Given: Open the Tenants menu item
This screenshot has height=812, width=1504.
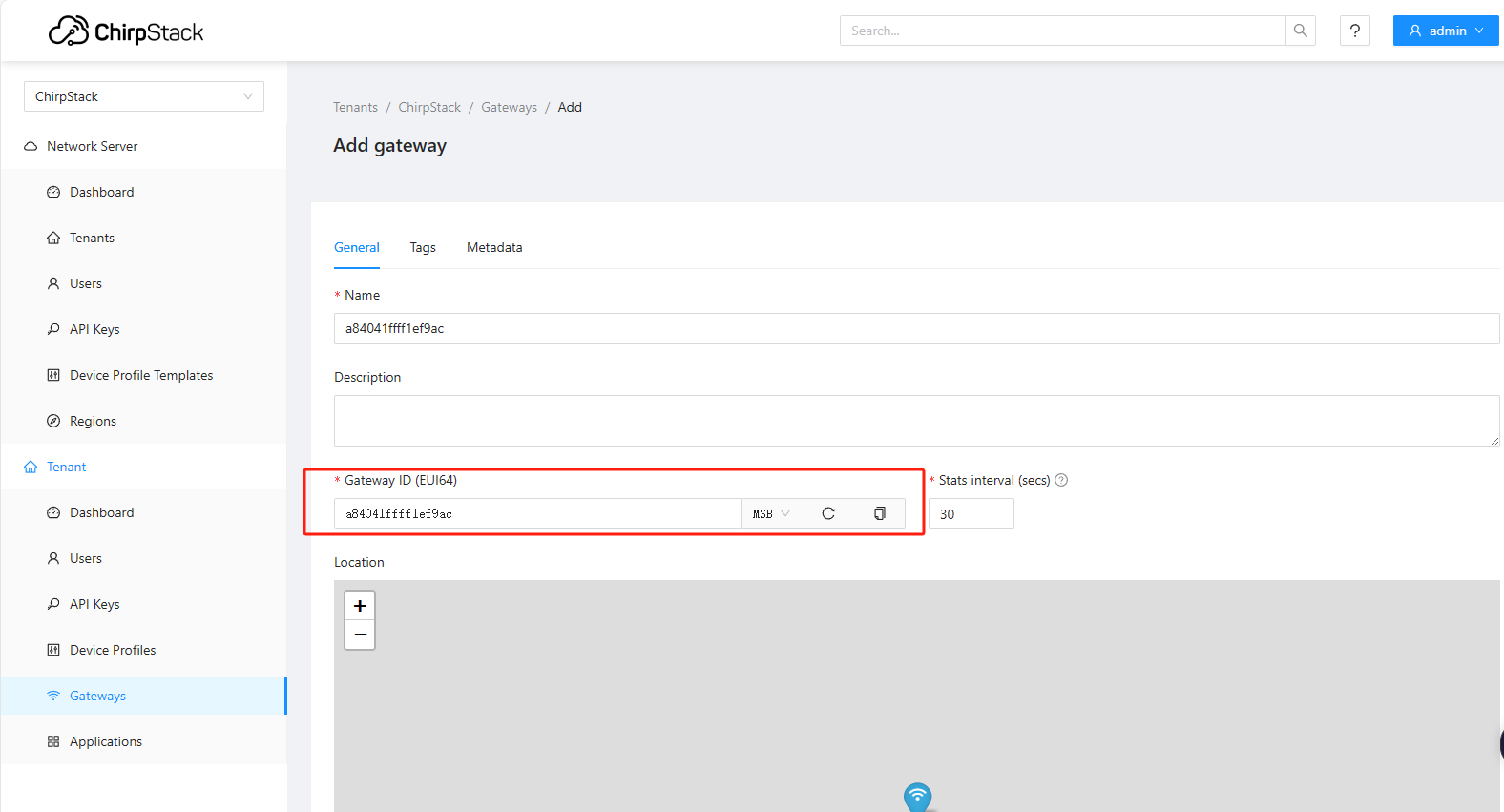Looking at the screenshot, I should (143, 238).
